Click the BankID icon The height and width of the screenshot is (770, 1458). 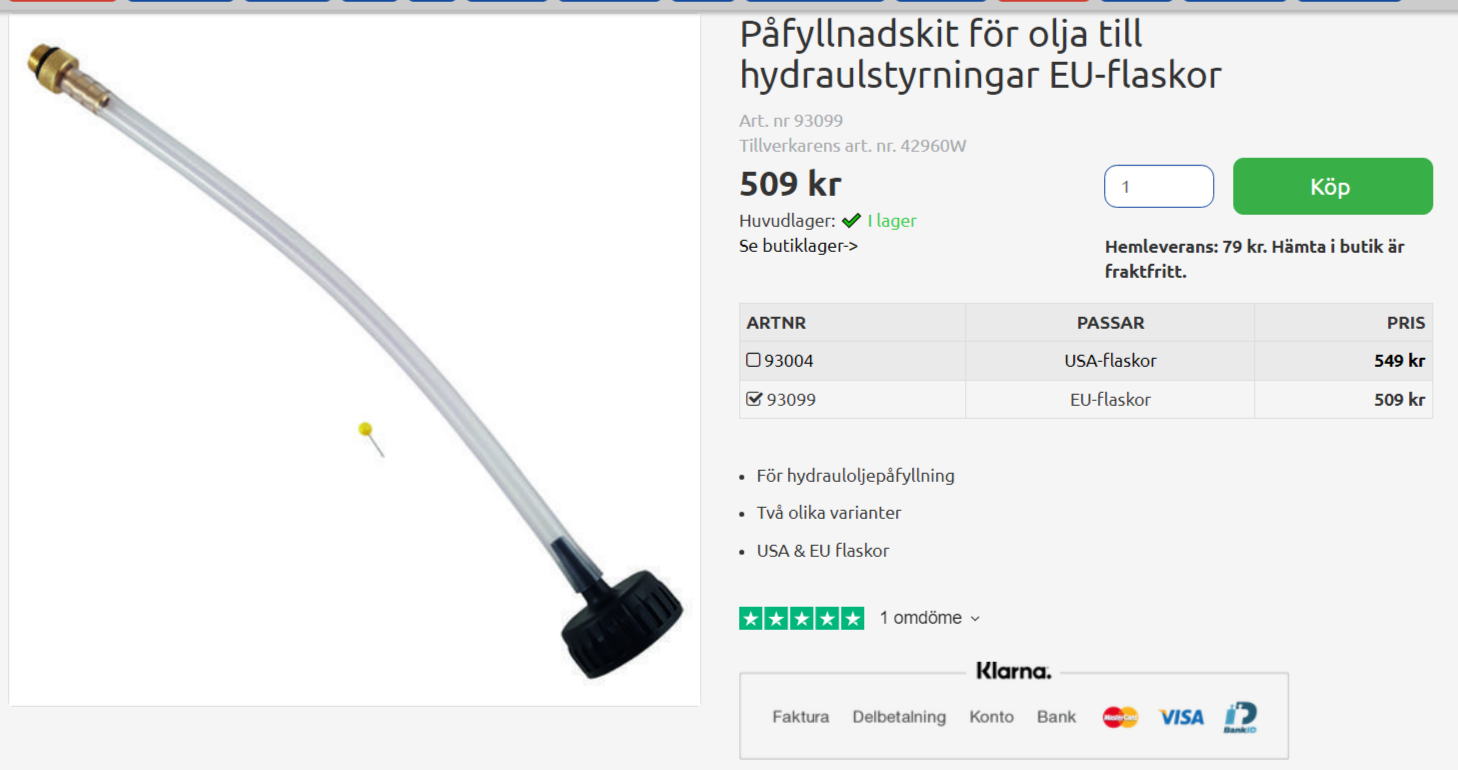tap(1240, 717)
